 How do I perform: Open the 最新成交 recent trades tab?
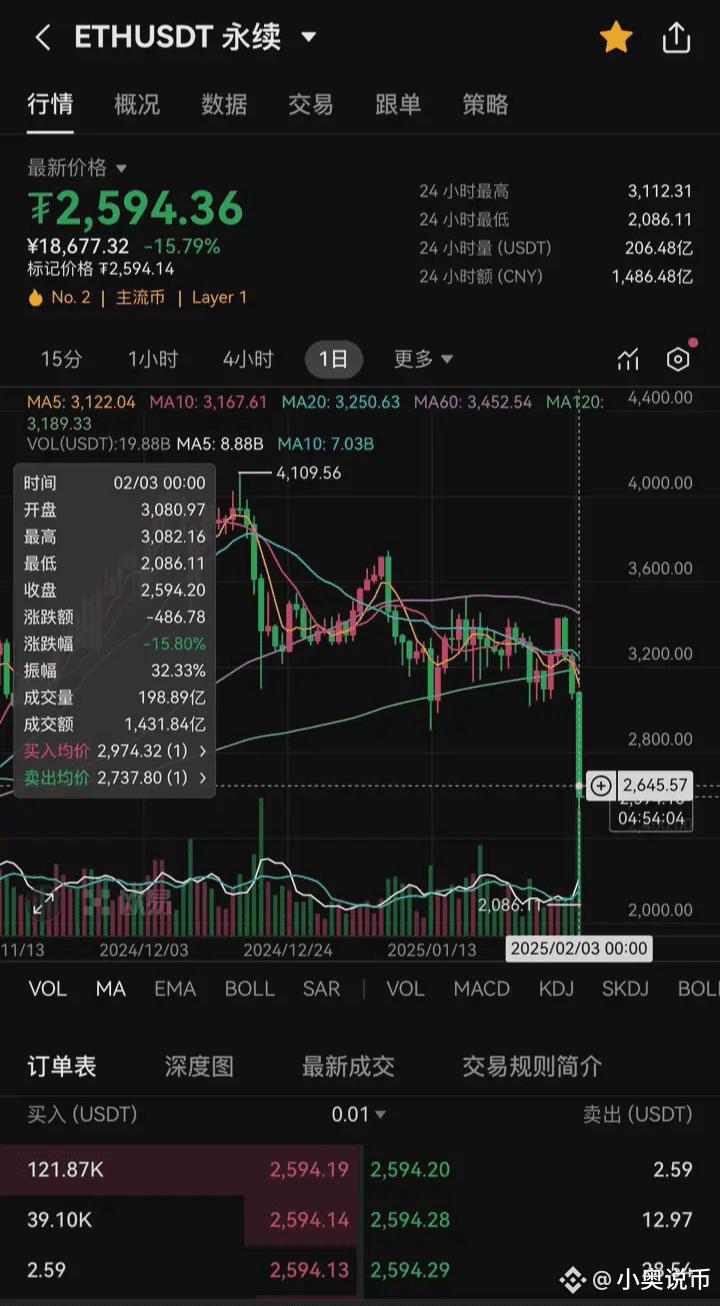pyautogui.click(x=348, y=1067)
